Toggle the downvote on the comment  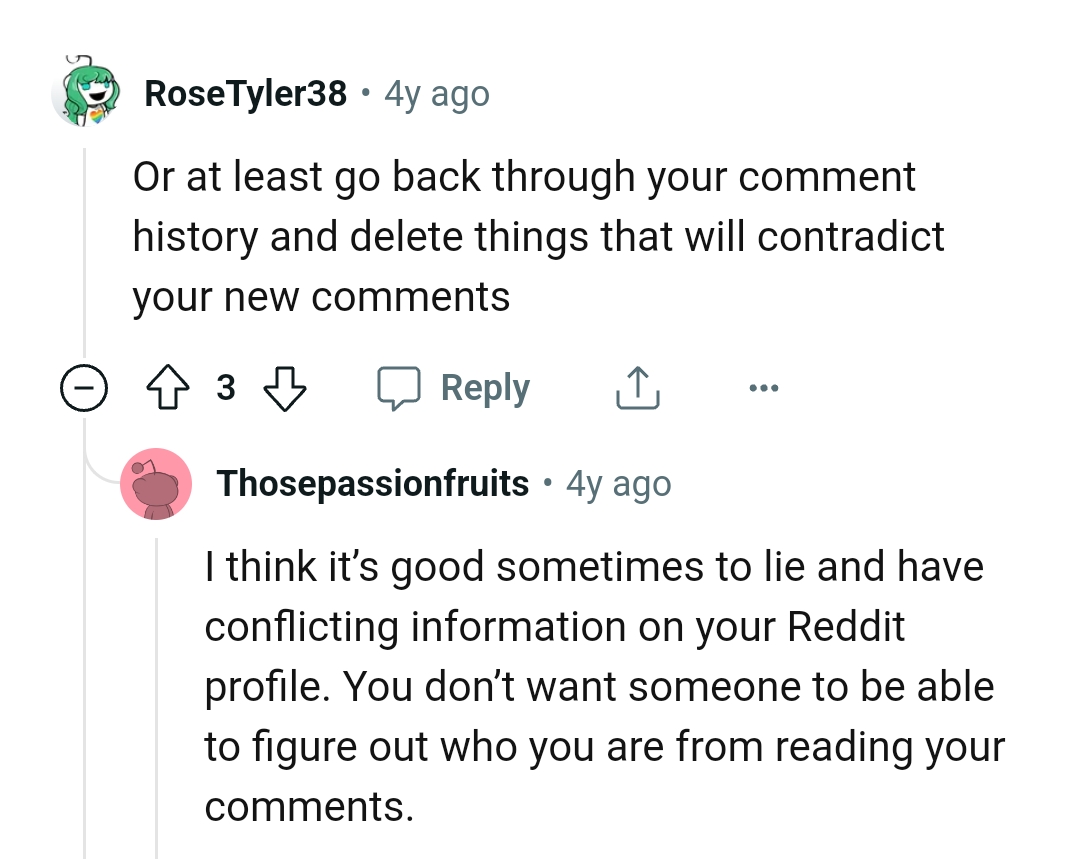coord(284,388)
